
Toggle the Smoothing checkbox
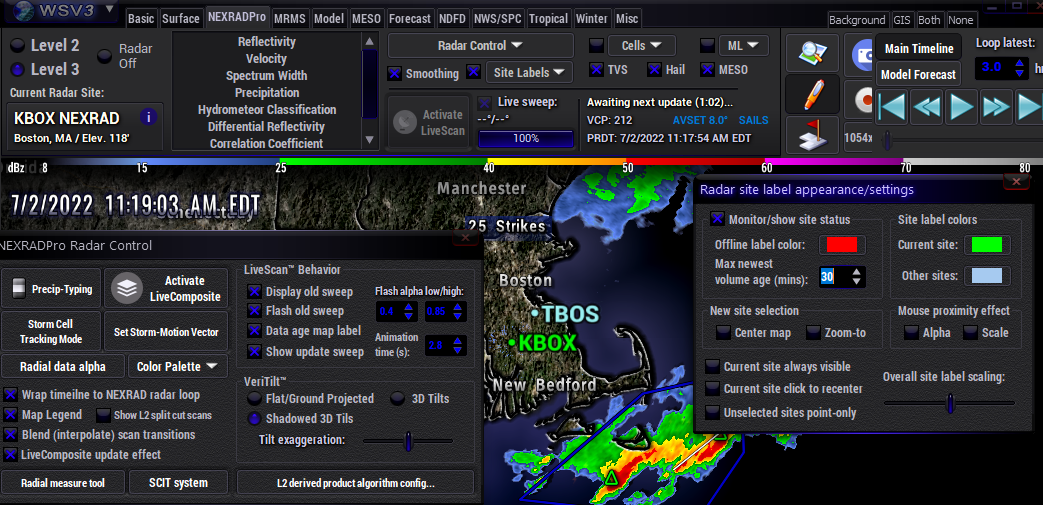click(x=395, y=73)
